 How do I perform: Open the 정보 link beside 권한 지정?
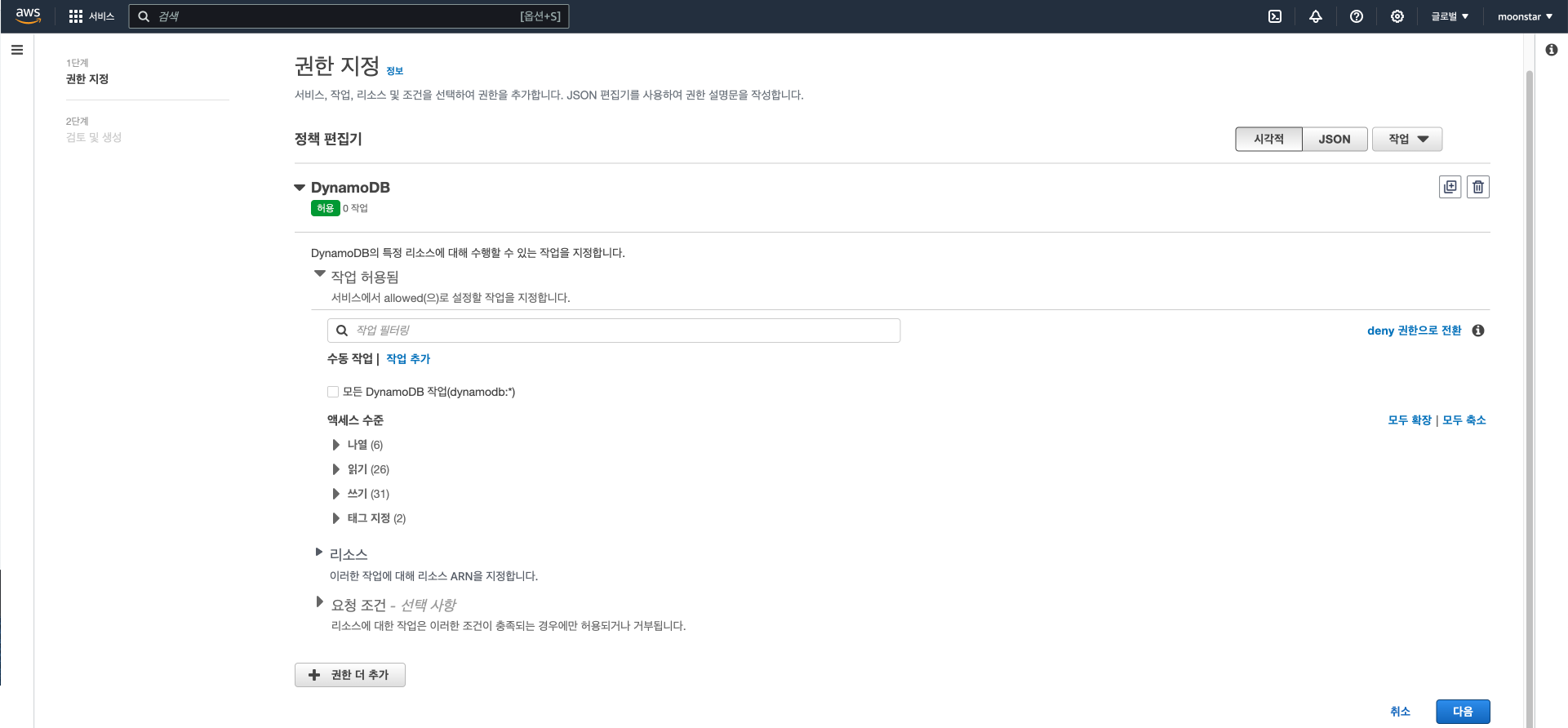point(395,71)
